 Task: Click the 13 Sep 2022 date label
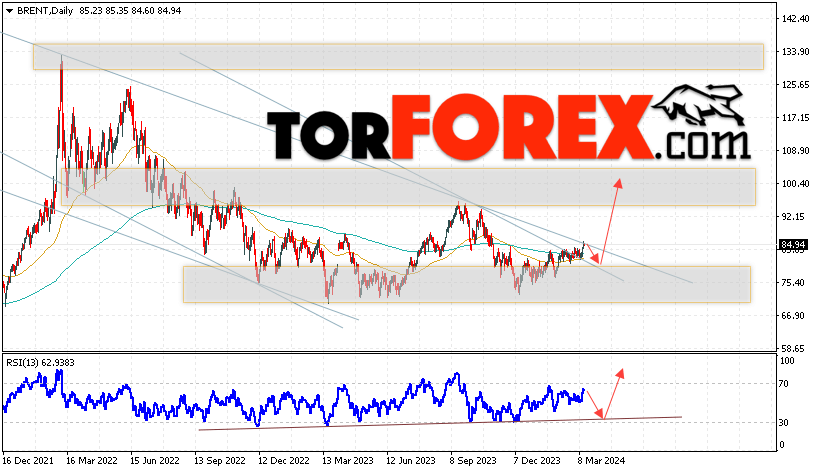coord(220,461)
